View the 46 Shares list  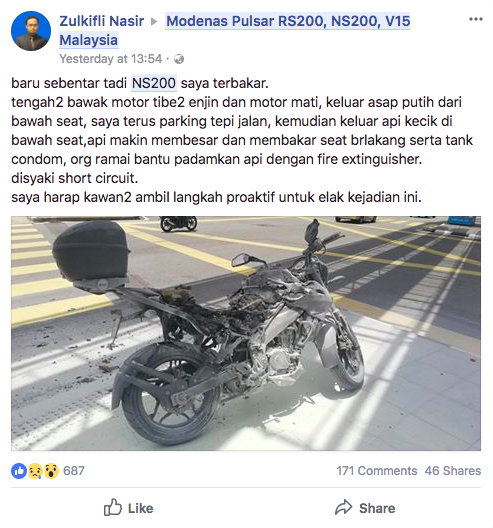[x=453, y=471]
